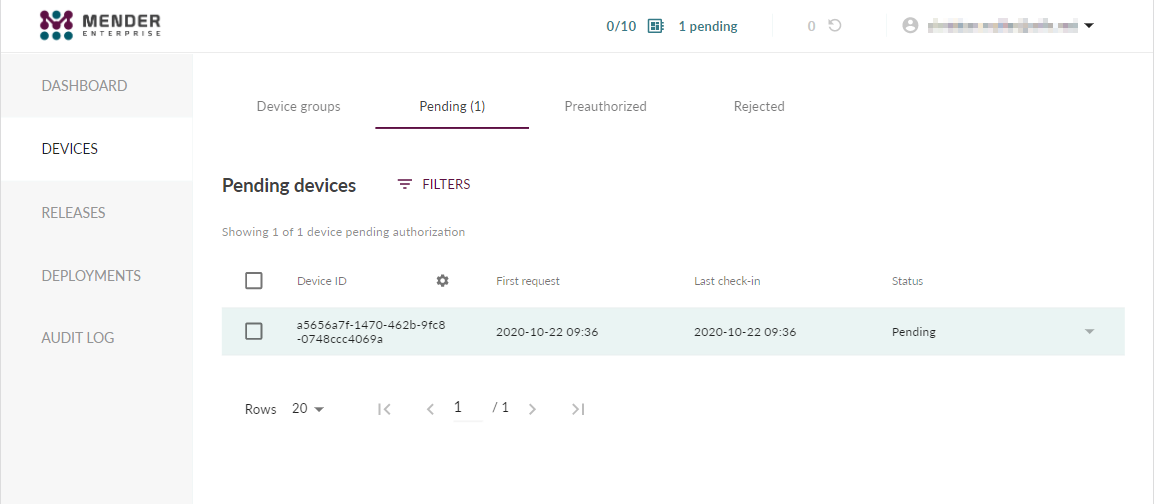Open the Rejected devices tab
1154x504 pixels.
(x=759, y=106)
